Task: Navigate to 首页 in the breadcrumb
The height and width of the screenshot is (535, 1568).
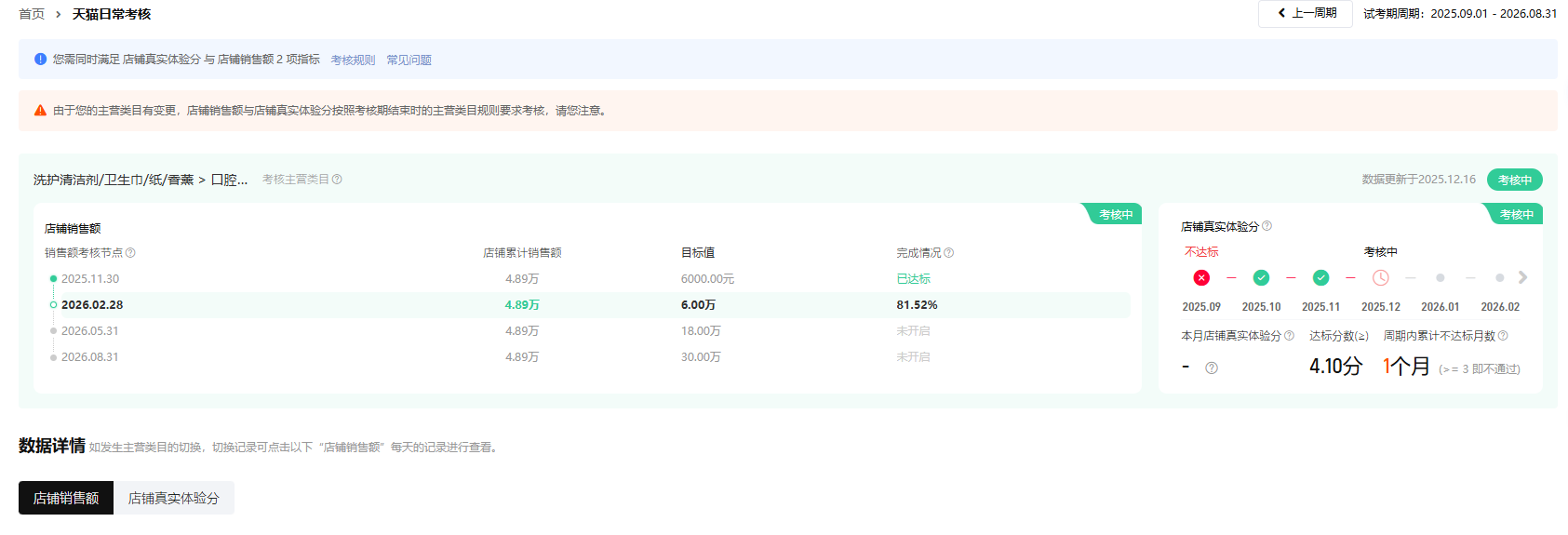Action: (x=32, y=14)
